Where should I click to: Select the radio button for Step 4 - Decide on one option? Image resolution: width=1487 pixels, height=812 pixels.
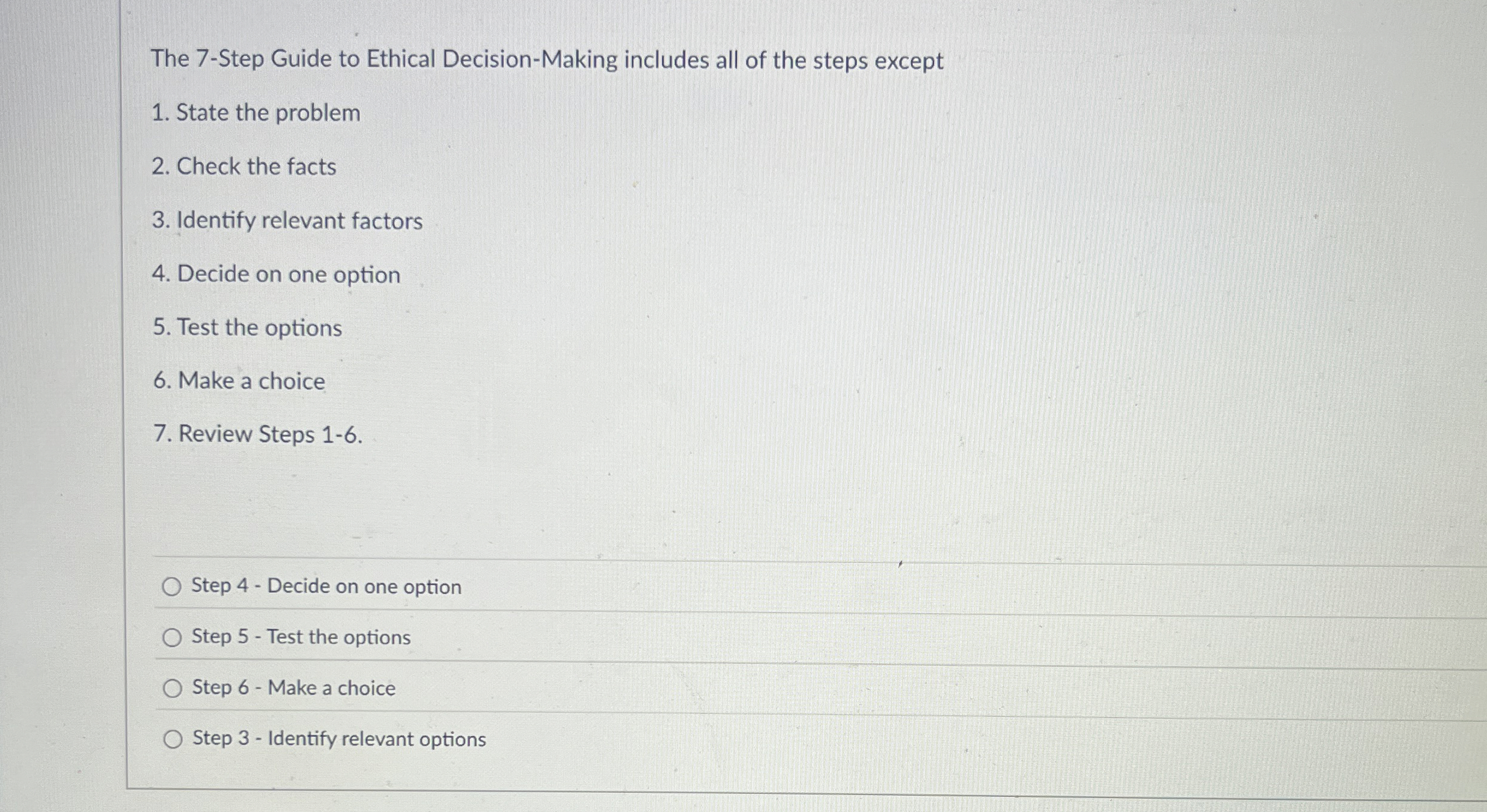[x=172, y=587]
